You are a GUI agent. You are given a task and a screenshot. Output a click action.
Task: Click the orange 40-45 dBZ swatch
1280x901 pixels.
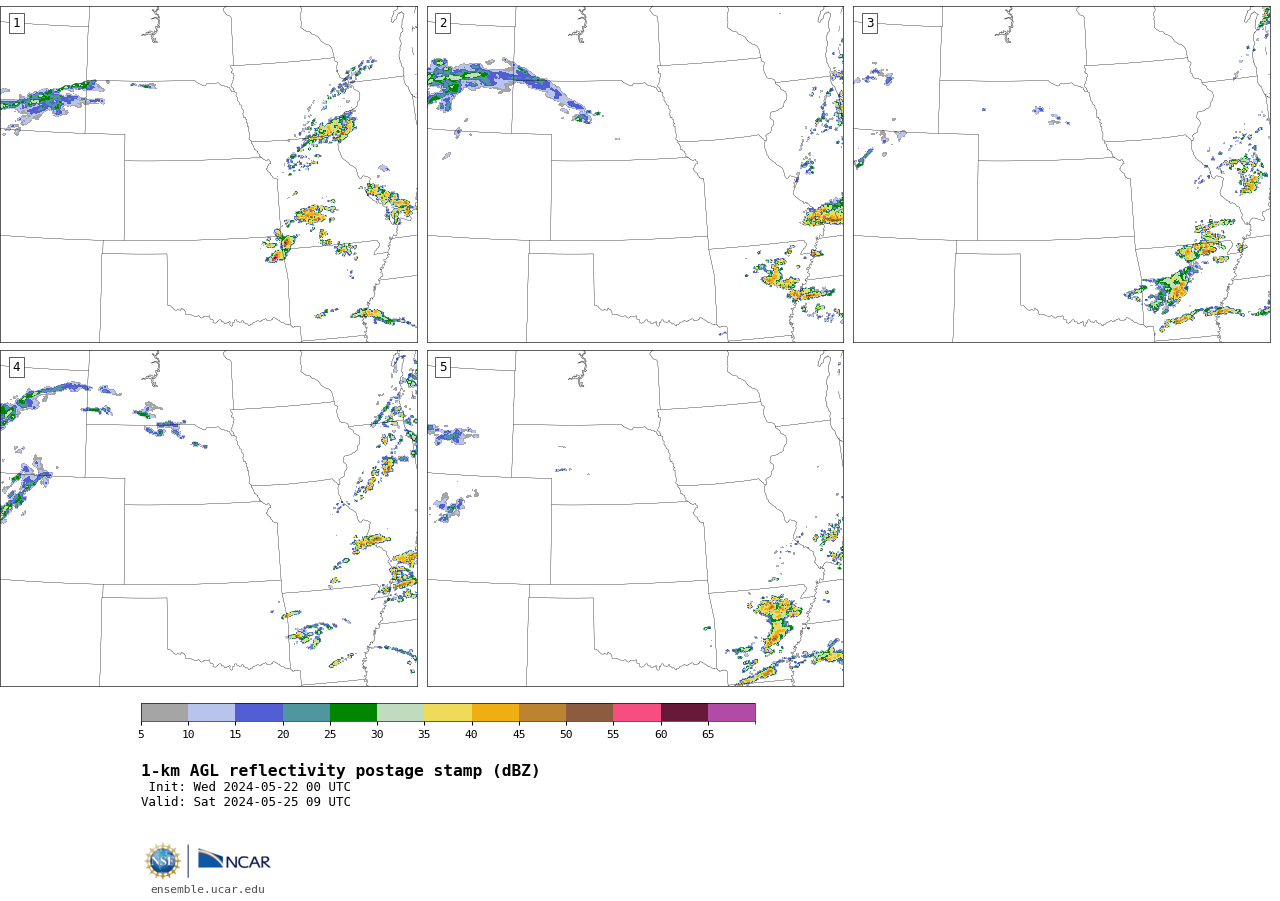coord(495,713)
